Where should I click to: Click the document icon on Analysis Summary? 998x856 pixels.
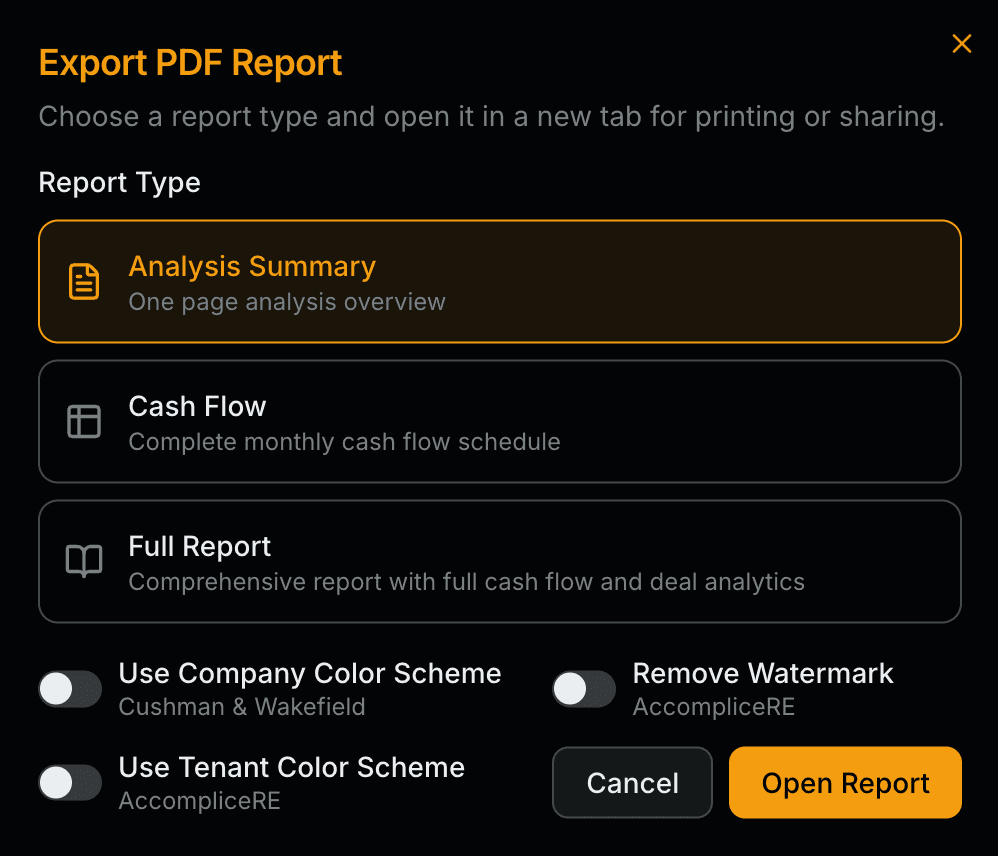[84, 281]
